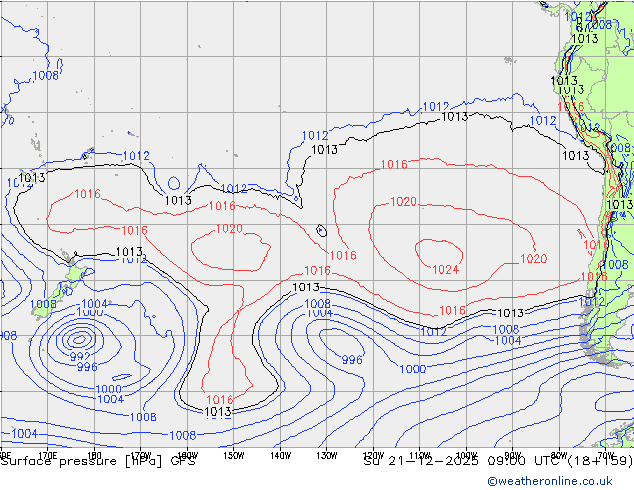Viewport: 634px width, 490px height.
Task: Click the 170W longitude axis label
Action: click(x=141, y=456)
